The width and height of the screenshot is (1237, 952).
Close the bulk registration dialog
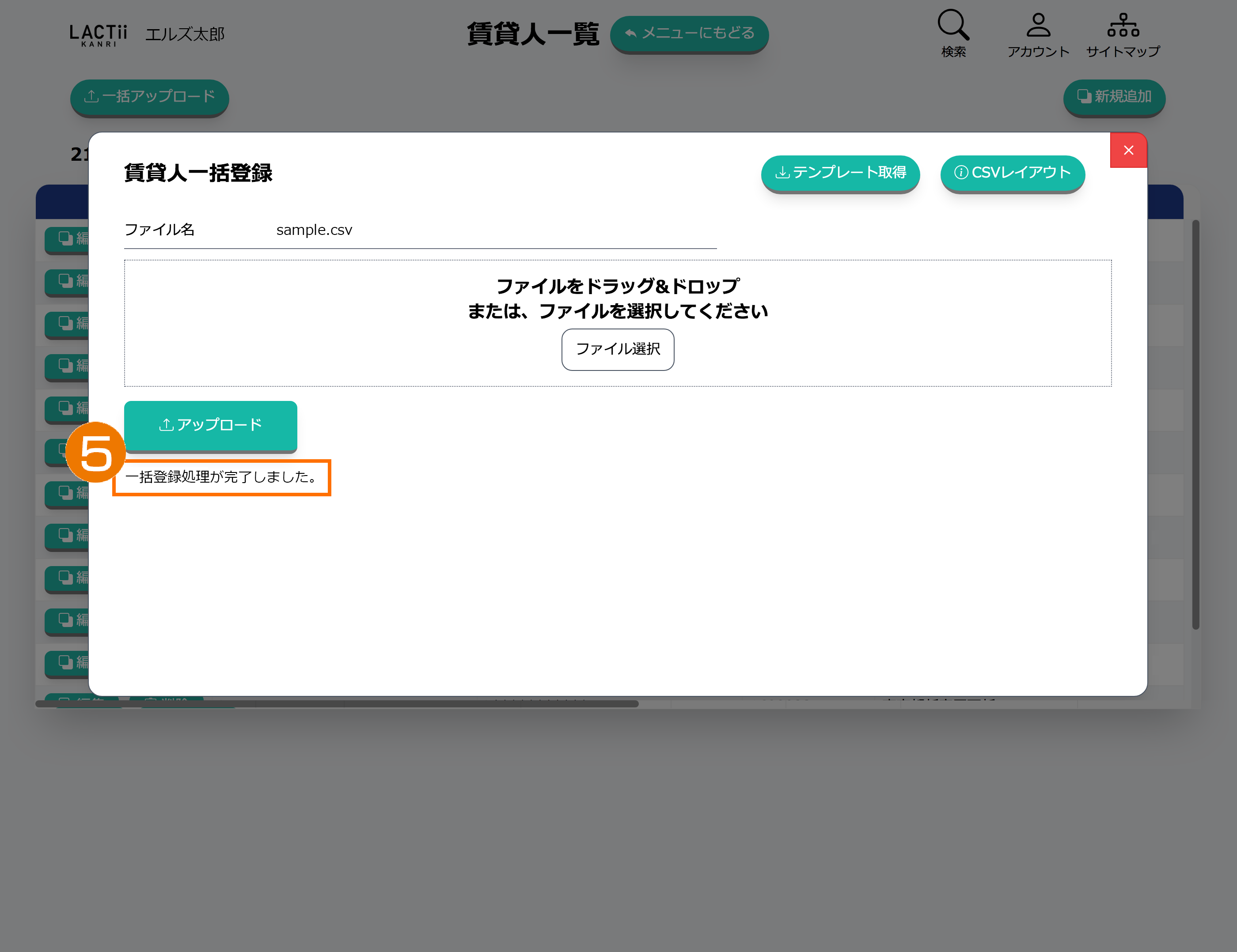(x=1128, y=150)
